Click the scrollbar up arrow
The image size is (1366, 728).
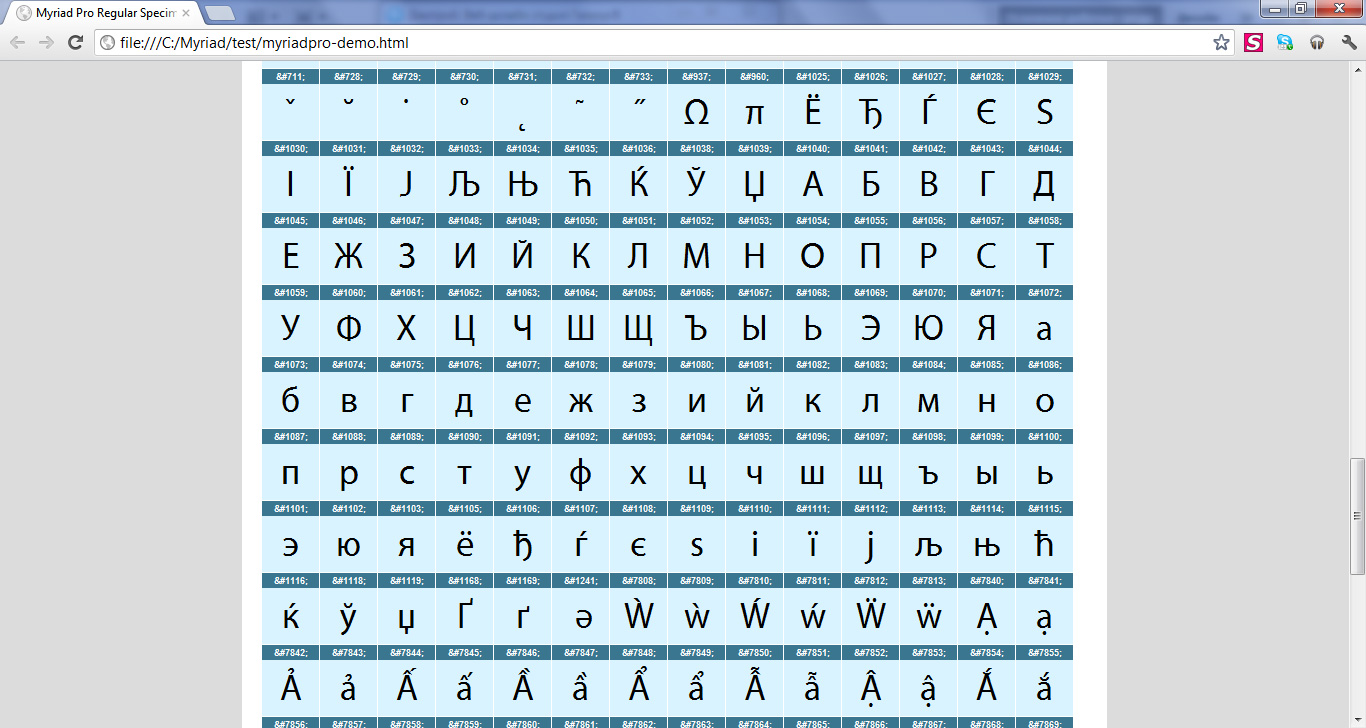pyautogui.click(x=1357, y=68)
